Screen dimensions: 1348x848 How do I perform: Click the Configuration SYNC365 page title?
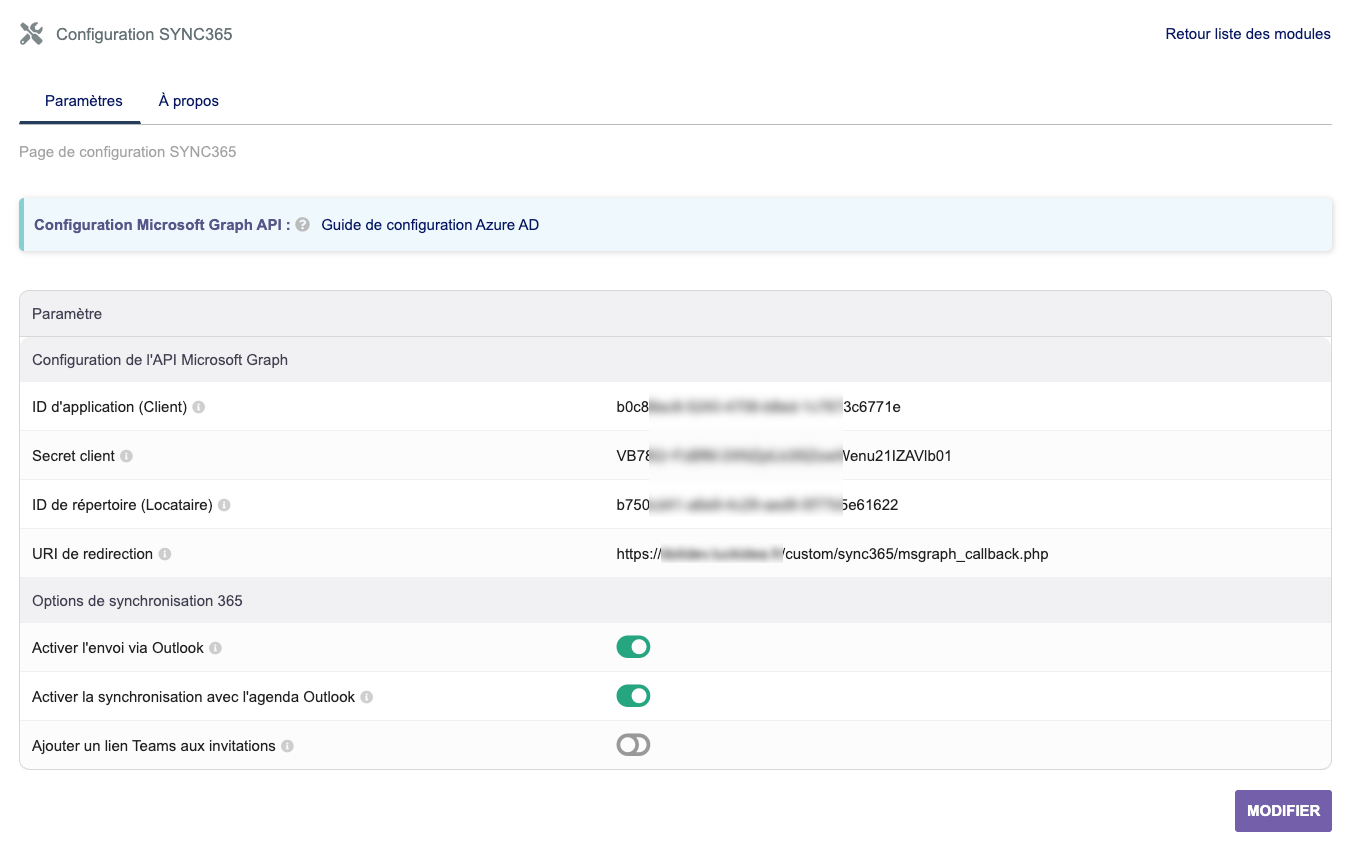point(144,34)
